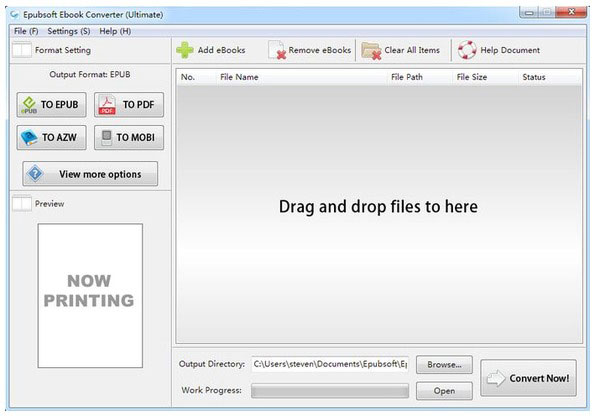Screen dimensions: 600x416
Task: Minimize the Epubsoft Ebook Converter window
Action: coord(529,12)
